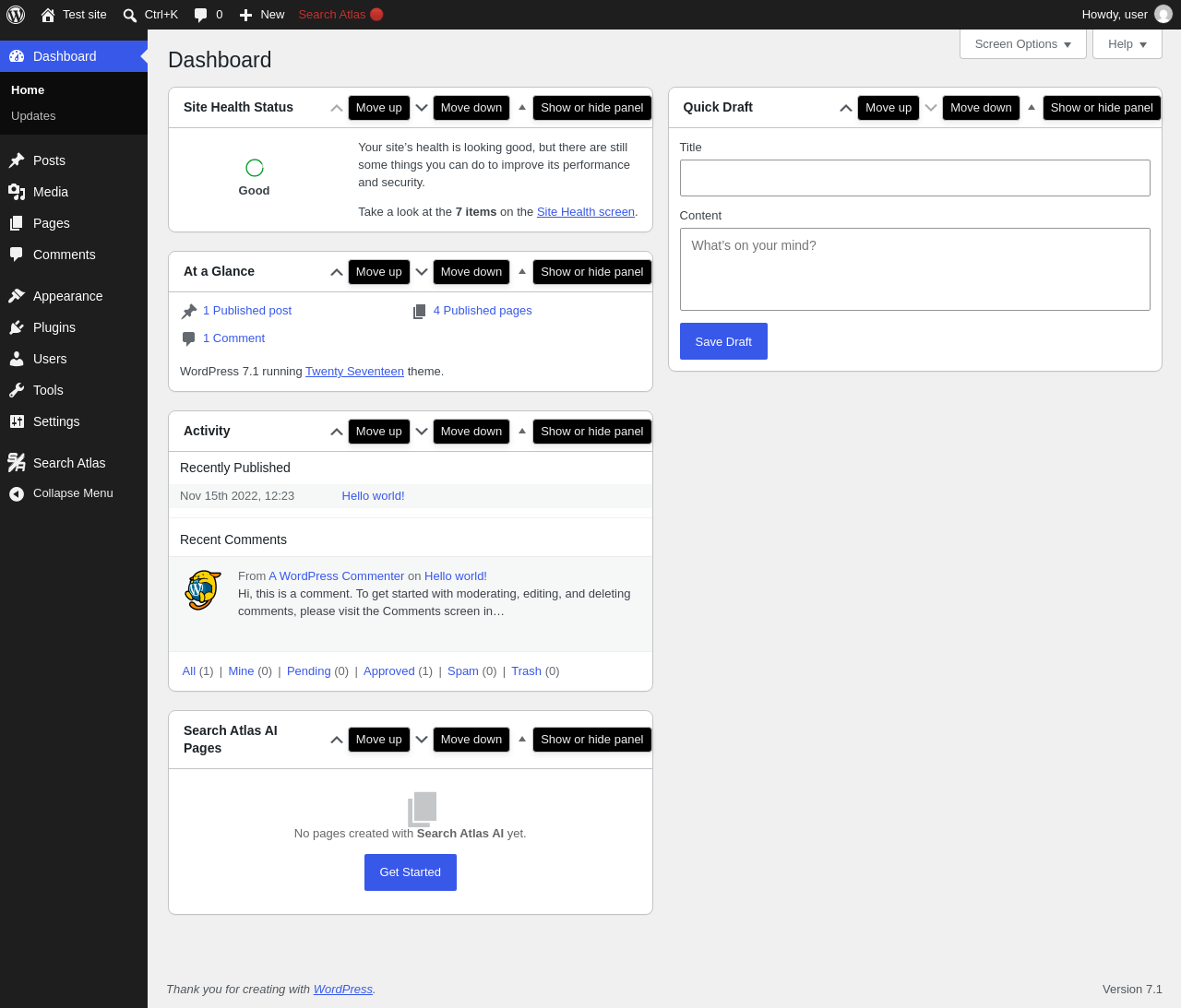Click the Search Atlas sidebar icon
Image resolution: width=1181 pixels, height=1008 pixels.
click(17, 463)
